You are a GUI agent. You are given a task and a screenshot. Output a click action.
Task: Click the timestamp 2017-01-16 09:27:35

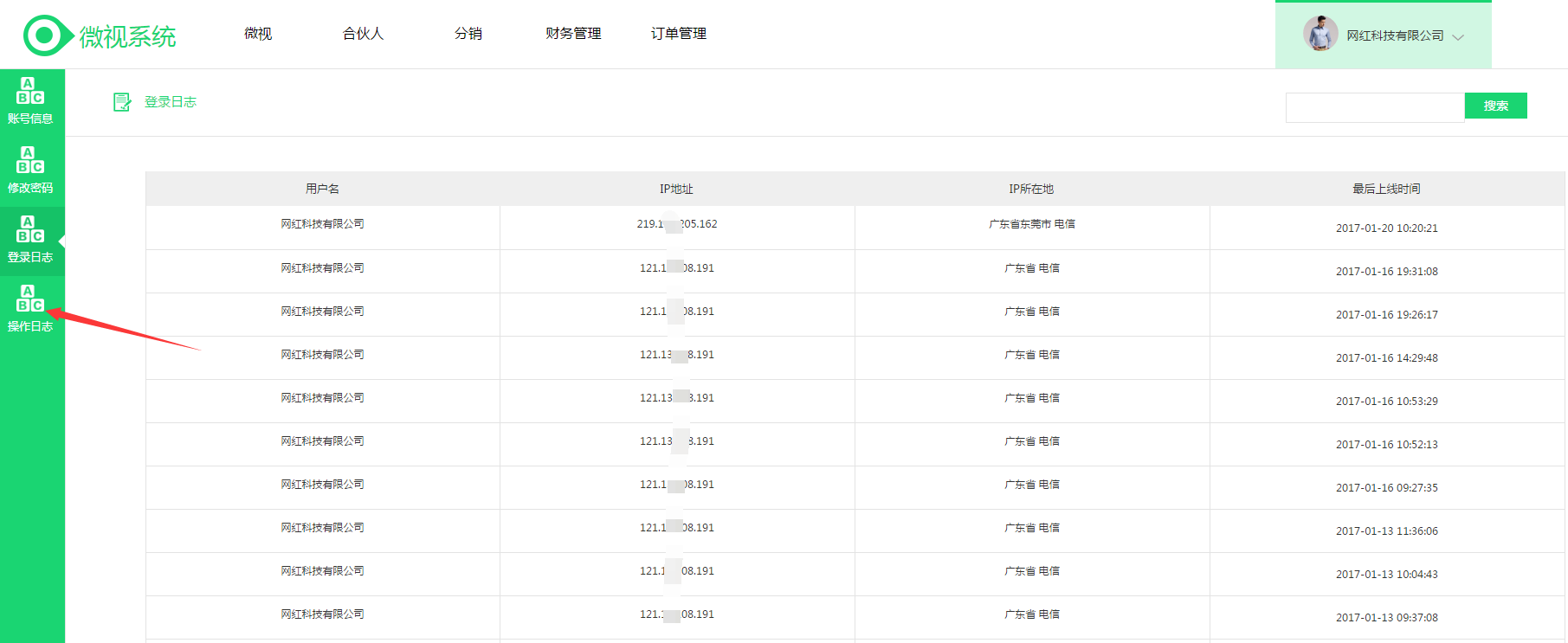point(1387,488)
